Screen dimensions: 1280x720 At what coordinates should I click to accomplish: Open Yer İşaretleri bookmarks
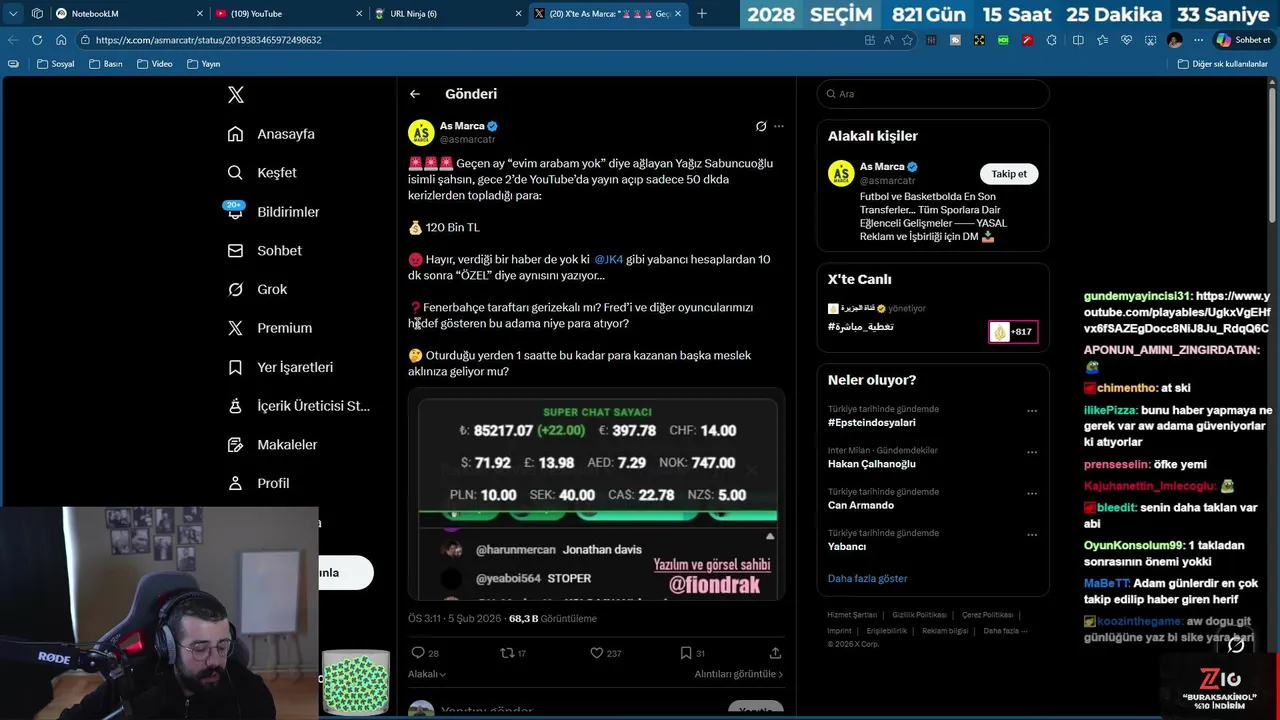[280, 367]
